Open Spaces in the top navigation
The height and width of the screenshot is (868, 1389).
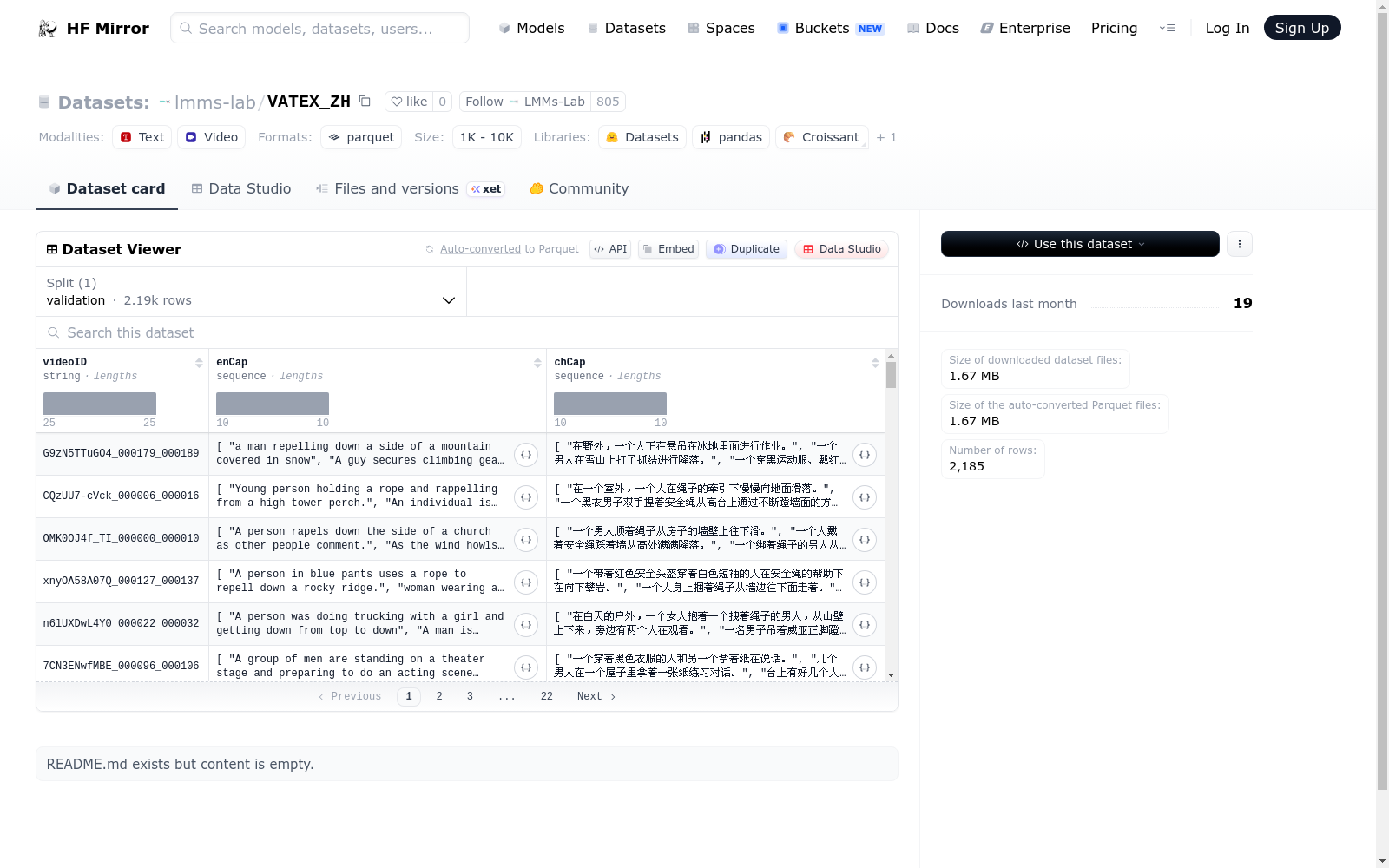click(x=721, y=29)
